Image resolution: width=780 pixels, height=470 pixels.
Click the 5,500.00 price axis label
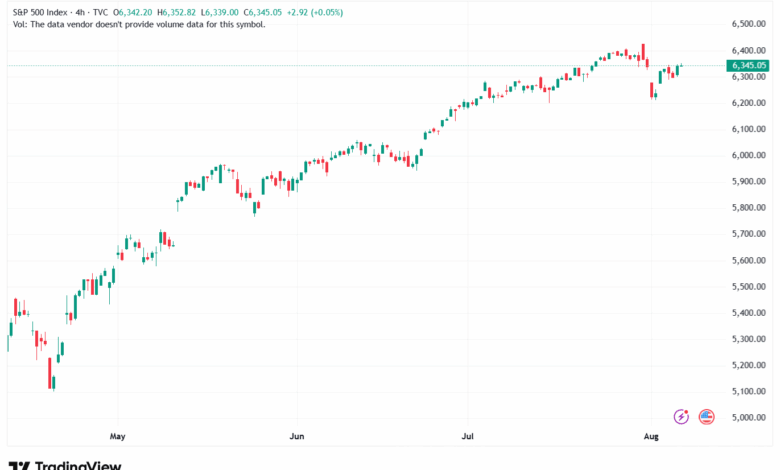(748, 286)
